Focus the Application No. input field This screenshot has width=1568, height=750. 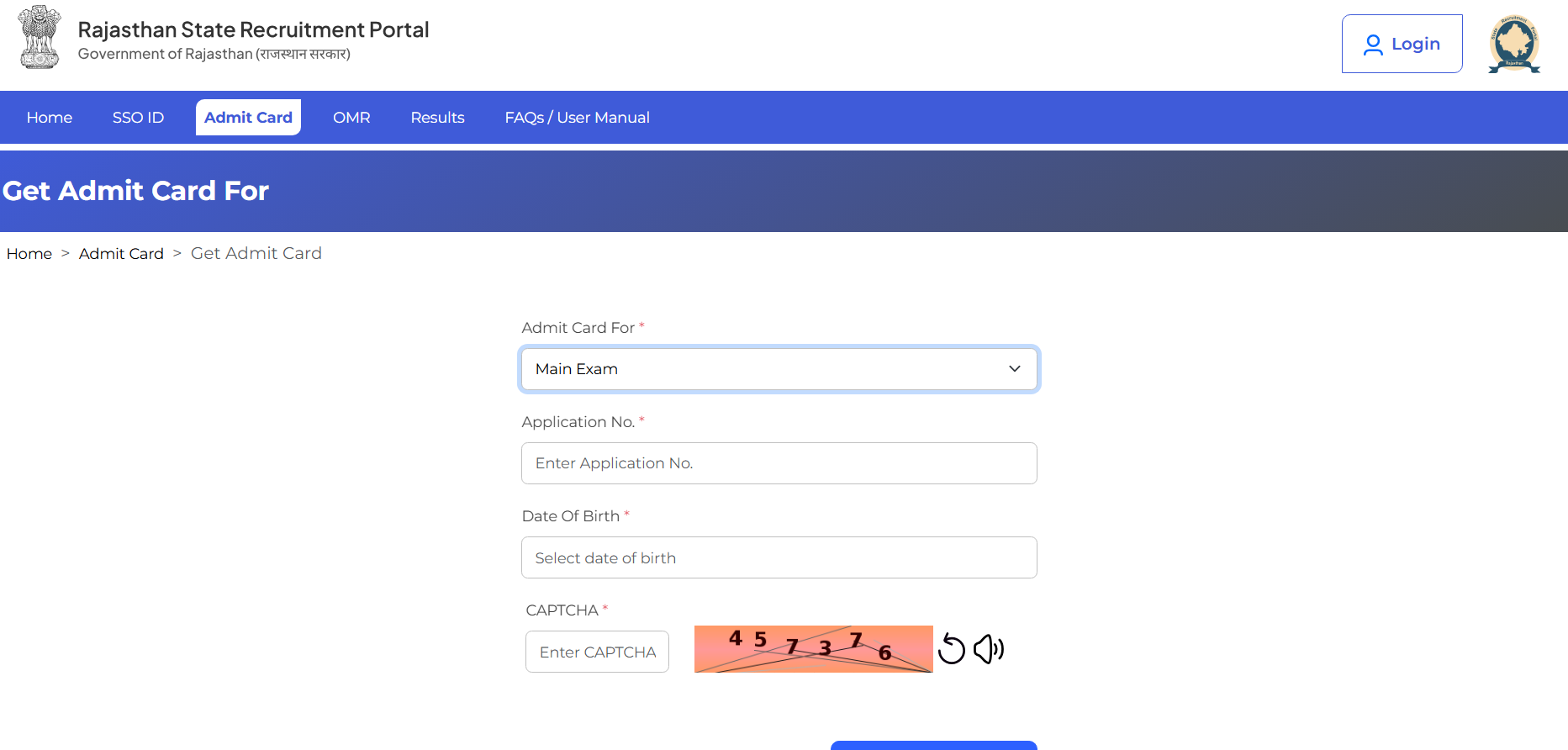[779, 463]
